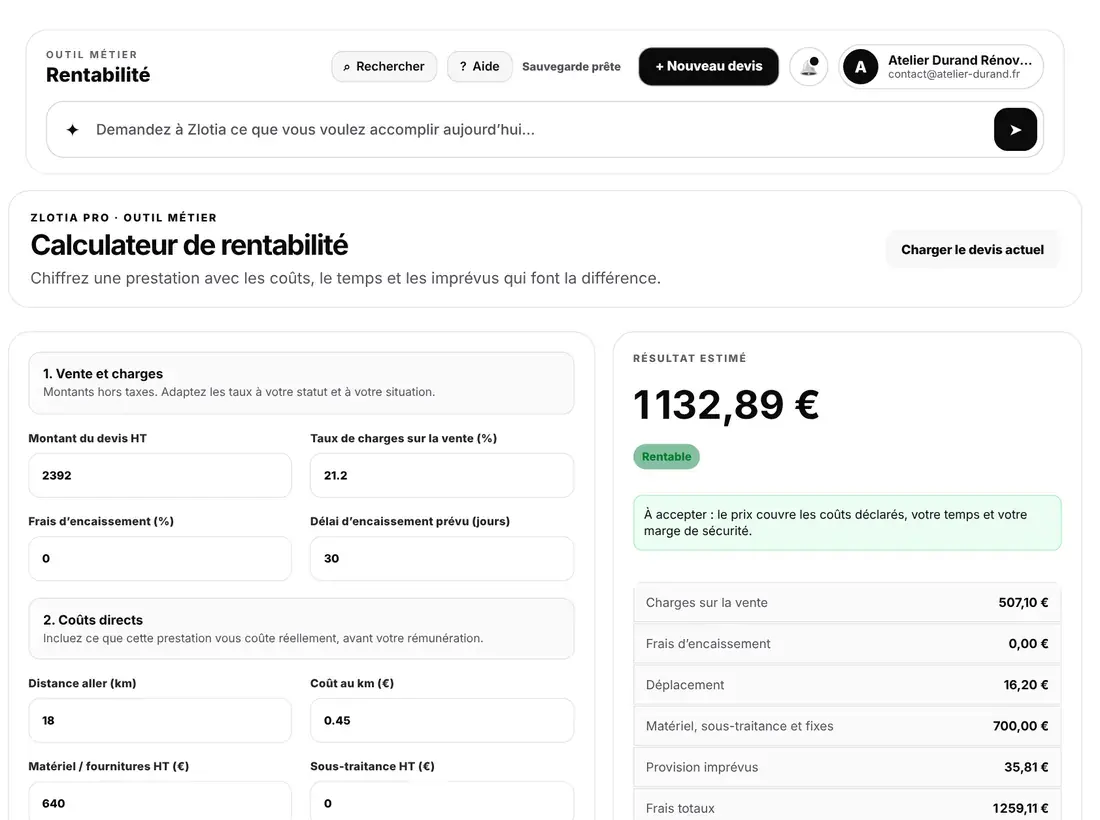1100x820 pixels.
Task: Click the sparkle icon in the prompt bar
Action: click(72, 130)
